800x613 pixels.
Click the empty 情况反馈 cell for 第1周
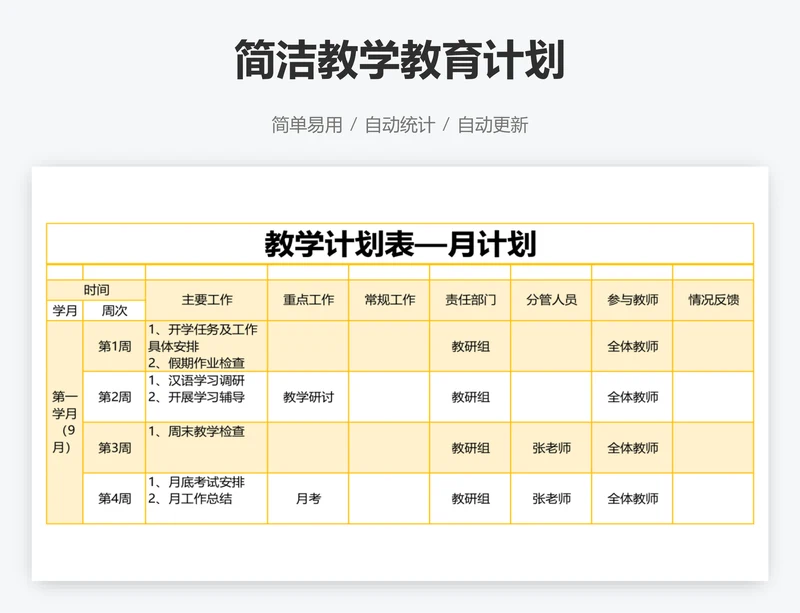point(713,346)
